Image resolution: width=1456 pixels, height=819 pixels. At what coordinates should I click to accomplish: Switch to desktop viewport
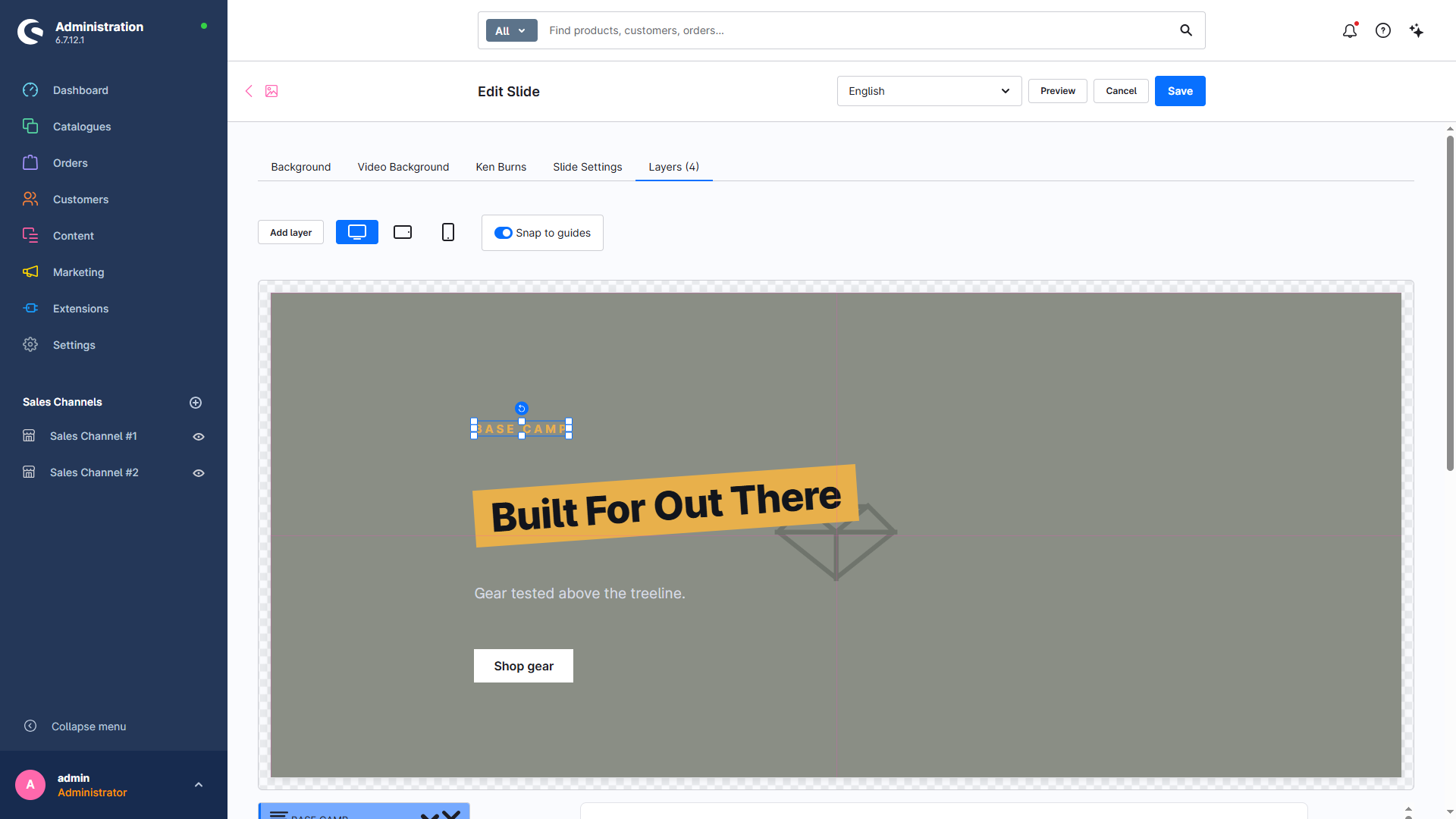coord(357,232)
